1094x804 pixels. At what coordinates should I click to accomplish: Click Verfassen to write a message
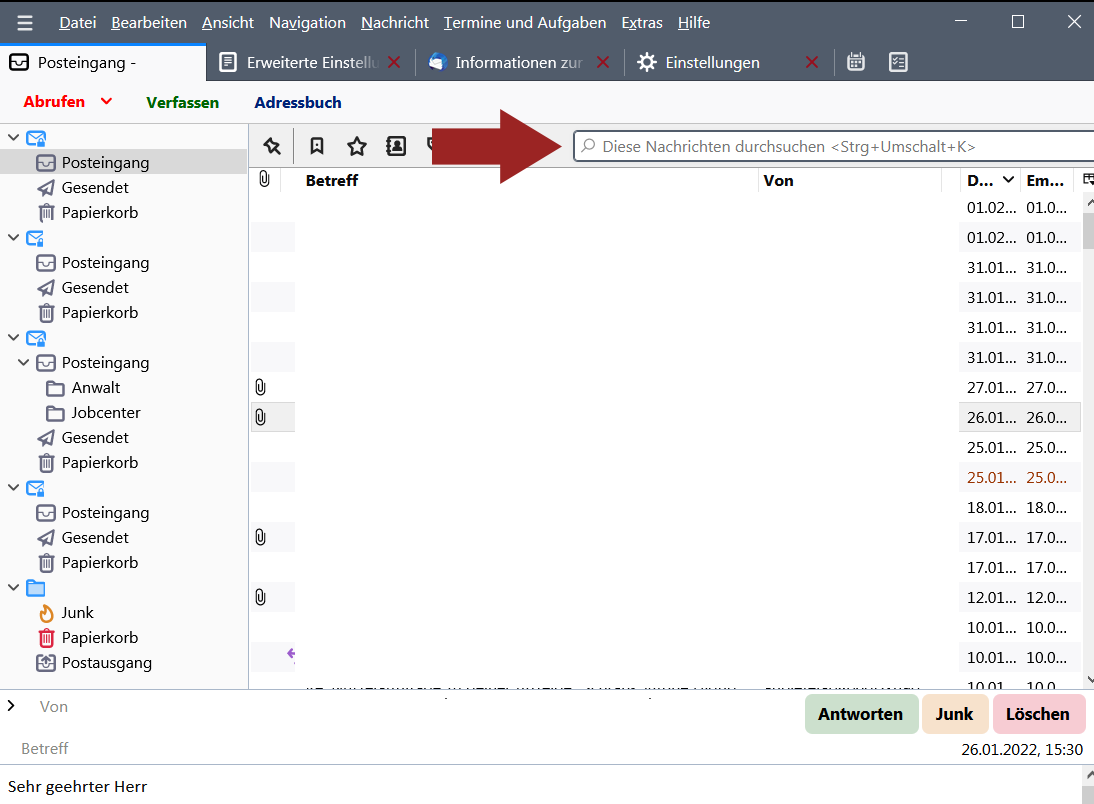(x=183, y=103)
